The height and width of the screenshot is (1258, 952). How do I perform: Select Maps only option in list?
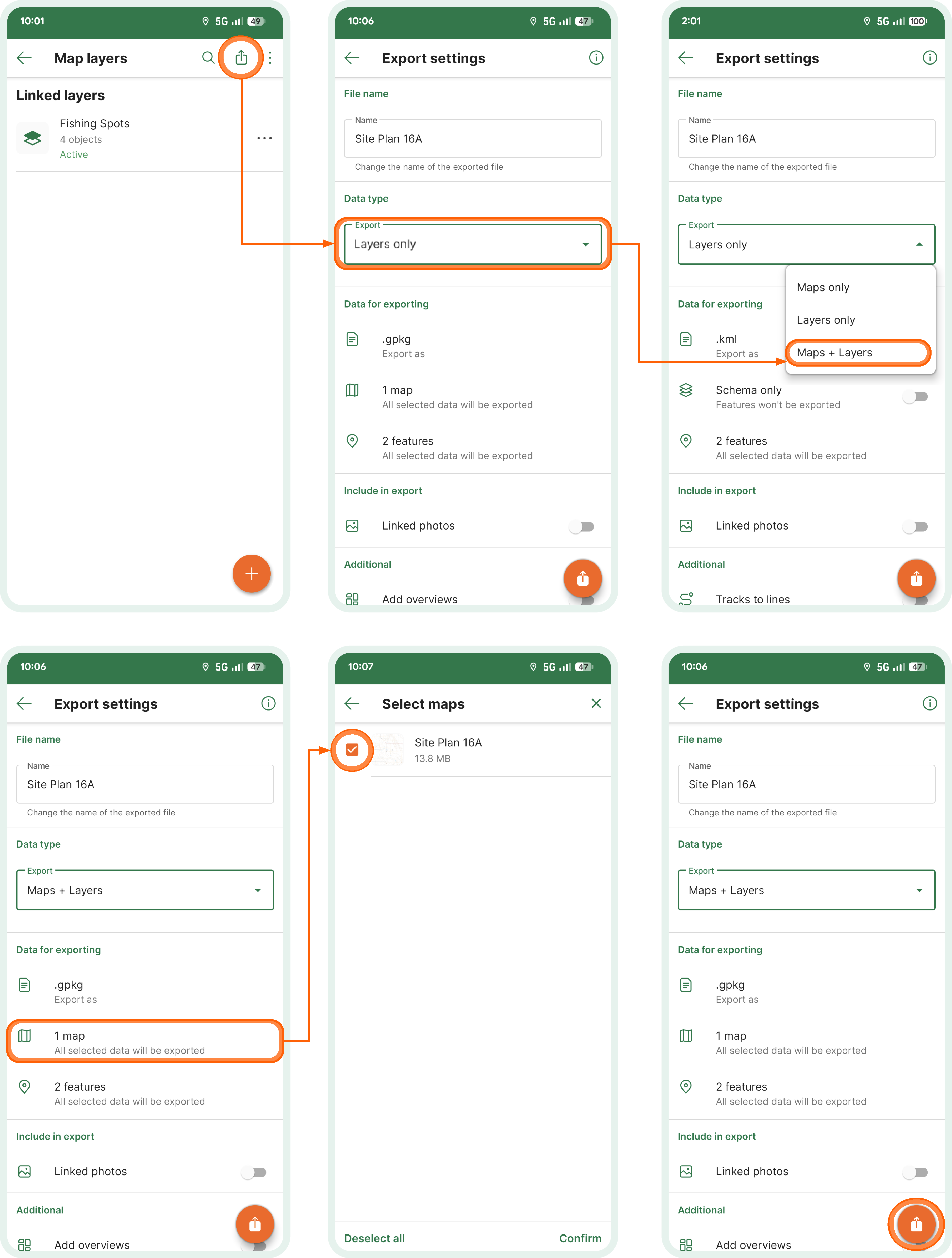[823, 287]
